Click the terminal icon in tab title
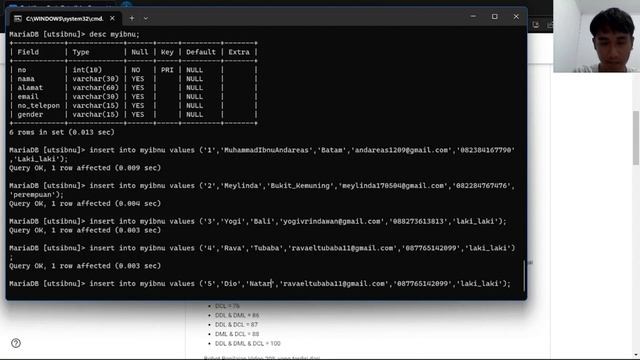640x360 pixels. 18,19
